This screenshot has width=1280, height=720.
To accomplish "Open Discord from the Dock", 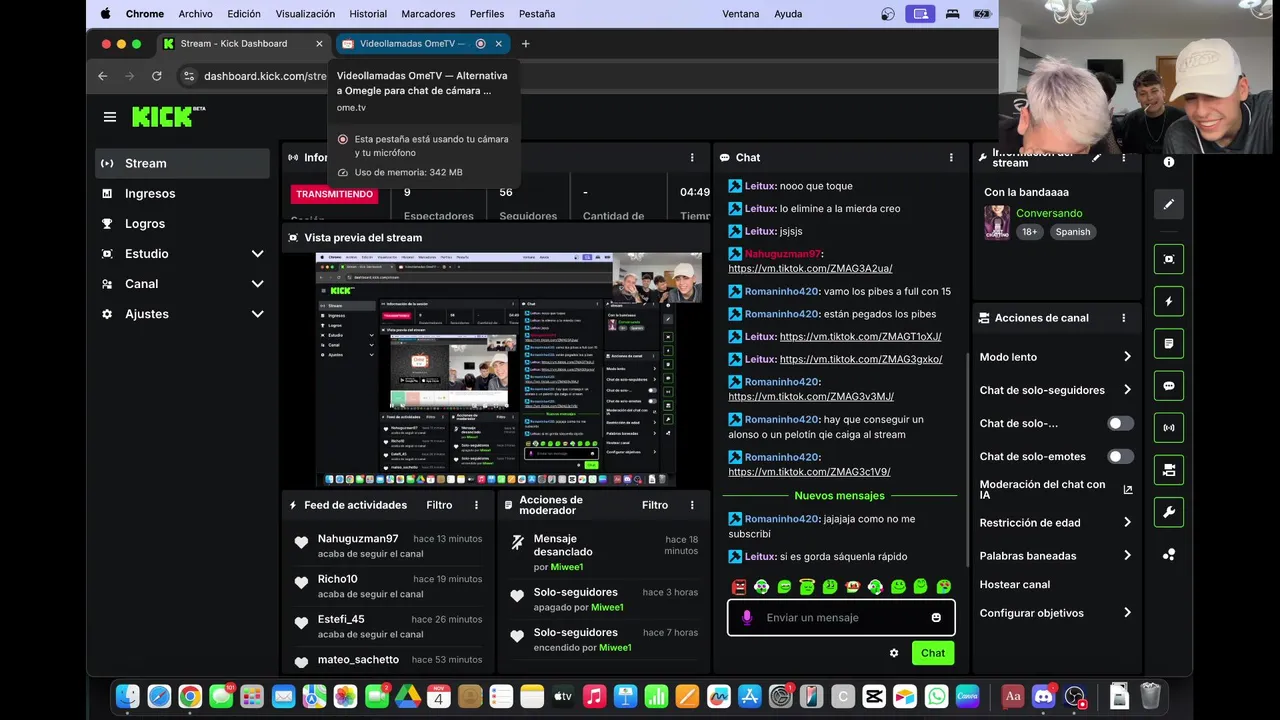I will [x=1044, y=696].
